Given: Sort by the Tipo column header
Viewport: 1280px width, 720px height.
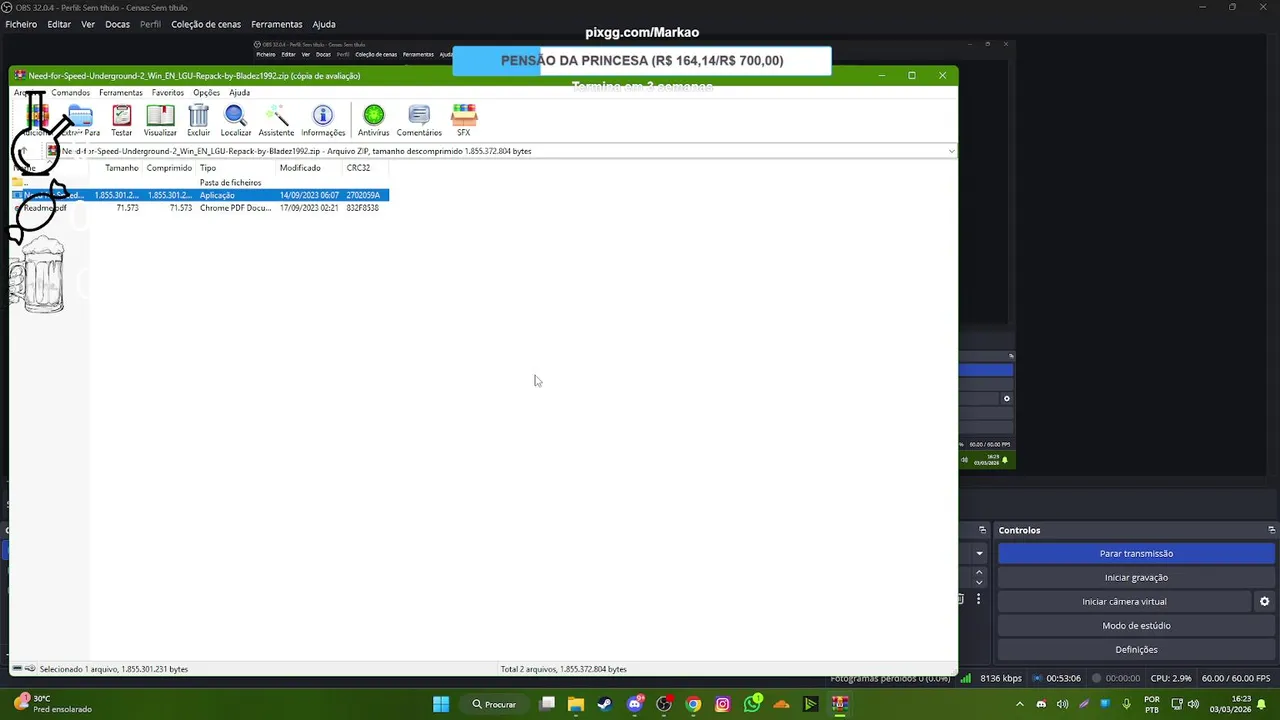Looking at the screenshot, I should (236, 168).
